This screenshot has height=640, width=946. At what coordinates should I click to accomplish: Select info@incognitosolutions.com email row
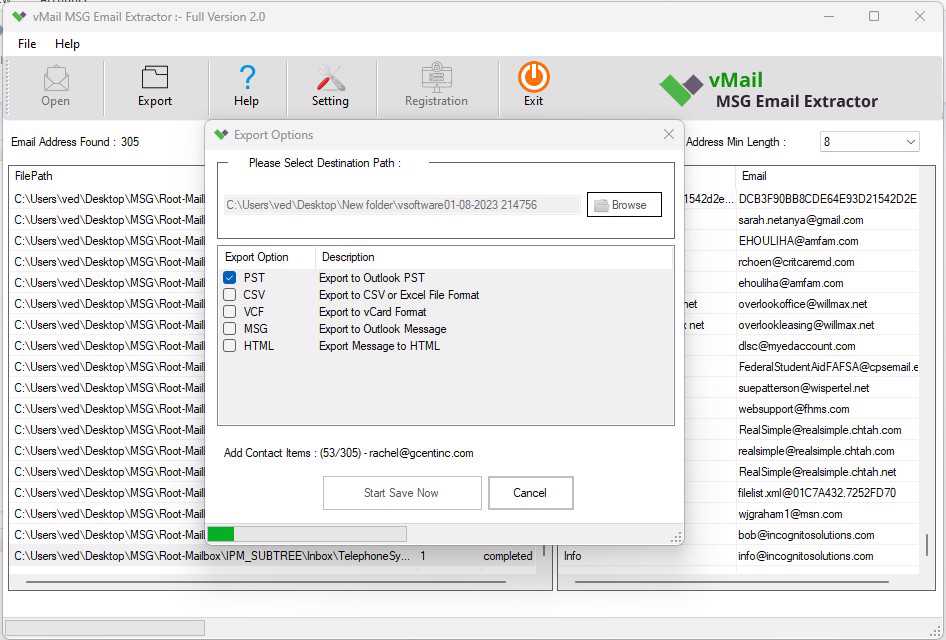pyautogui.click(x=805, y=556)
